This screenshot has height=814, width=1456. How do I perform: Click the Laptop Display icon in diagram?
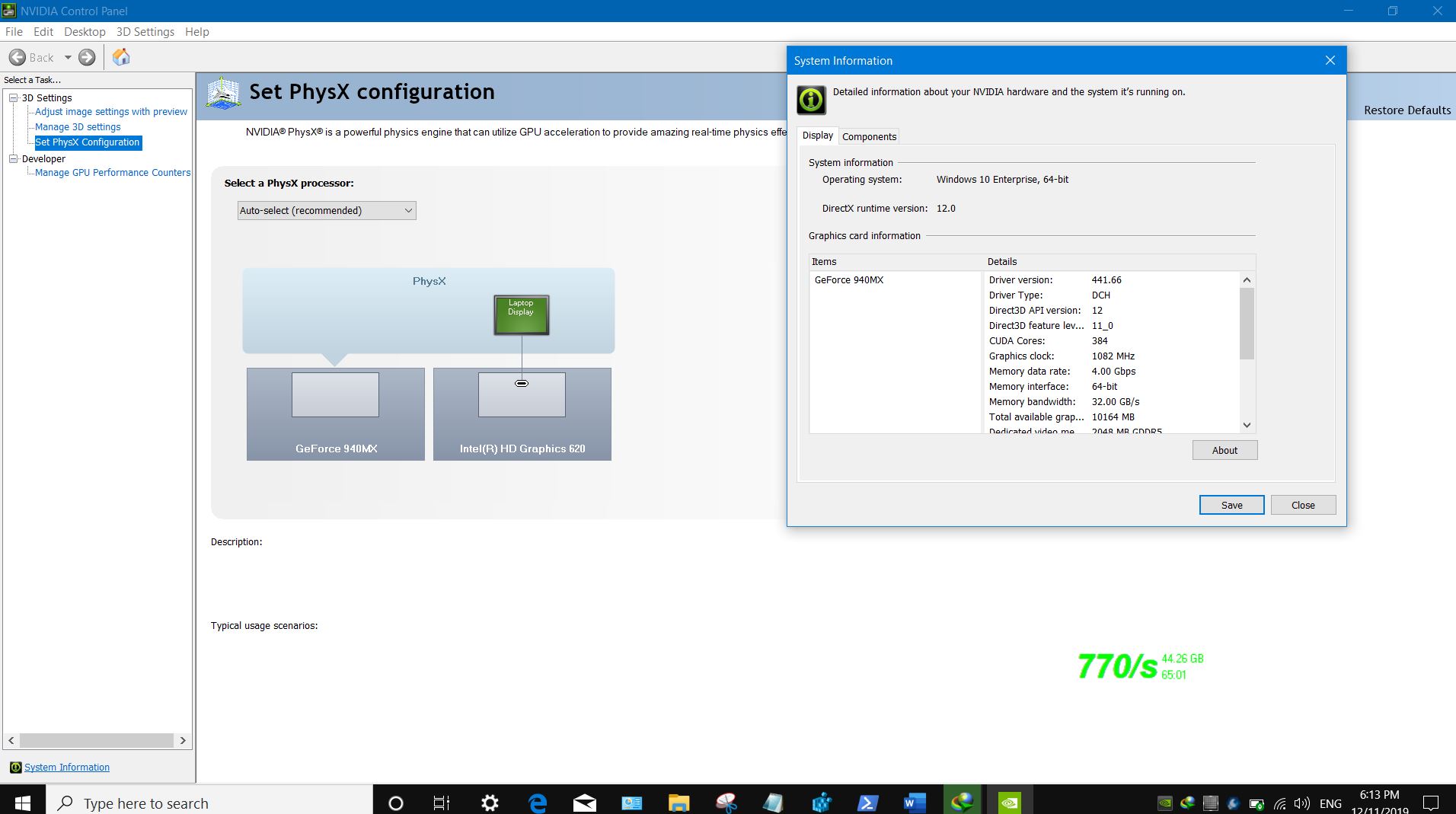[522, 315]
